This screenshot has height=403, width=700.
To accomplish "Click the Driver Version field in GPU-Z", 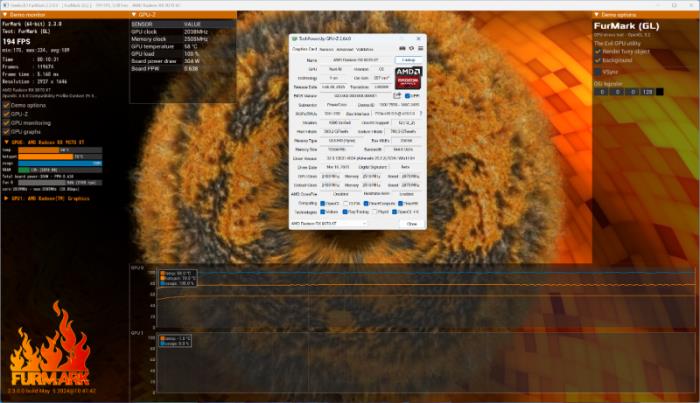I will pyautogui.click(x=370, y=158).
